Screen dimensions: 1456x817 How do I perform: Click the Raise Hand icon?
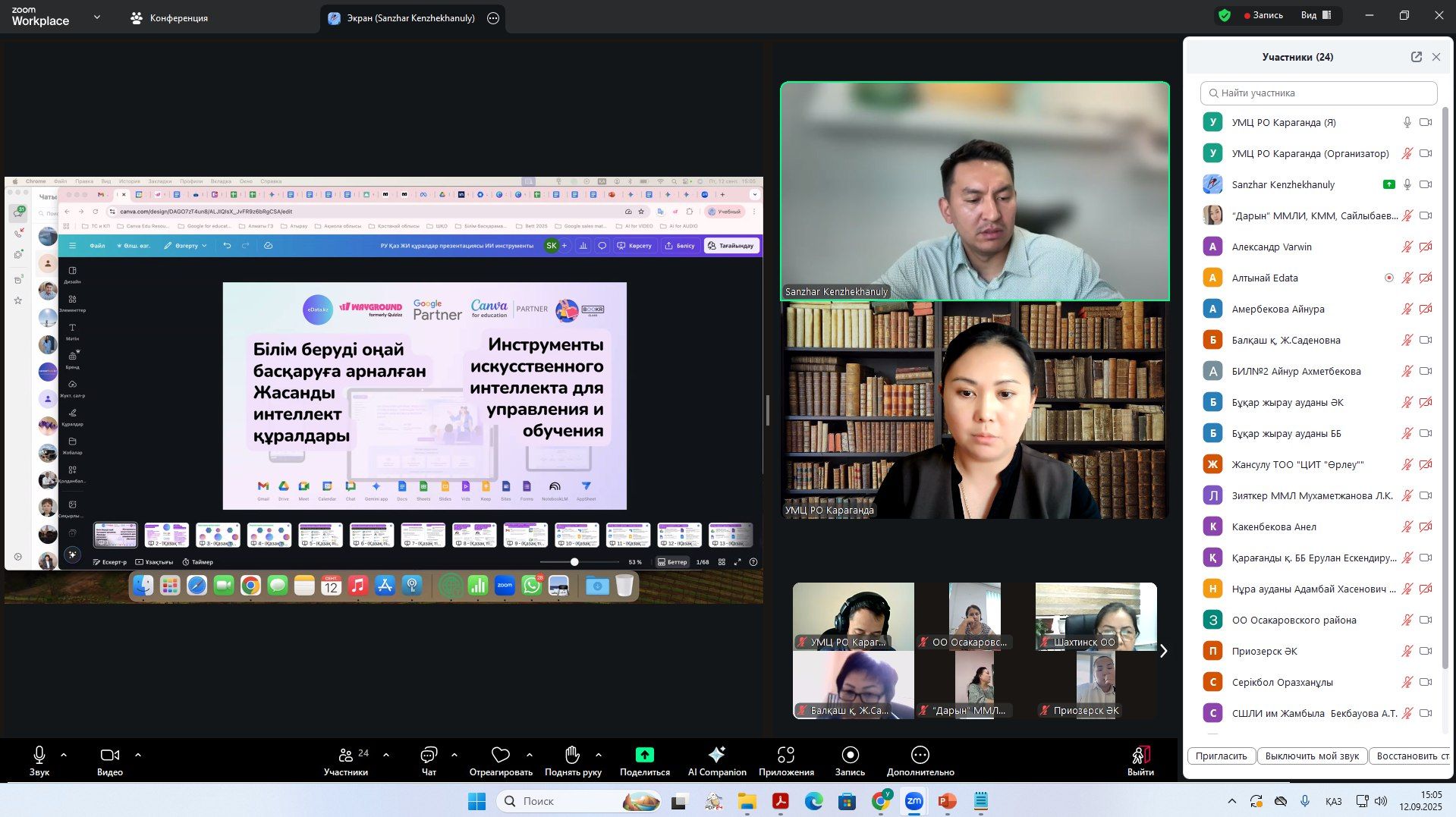point(572,755)
